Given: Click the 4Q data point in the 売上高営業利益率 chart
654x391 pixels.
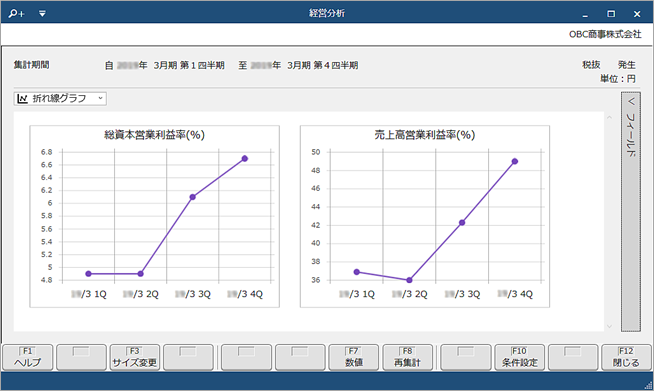Looking at the screenshot, I should 515,161.
